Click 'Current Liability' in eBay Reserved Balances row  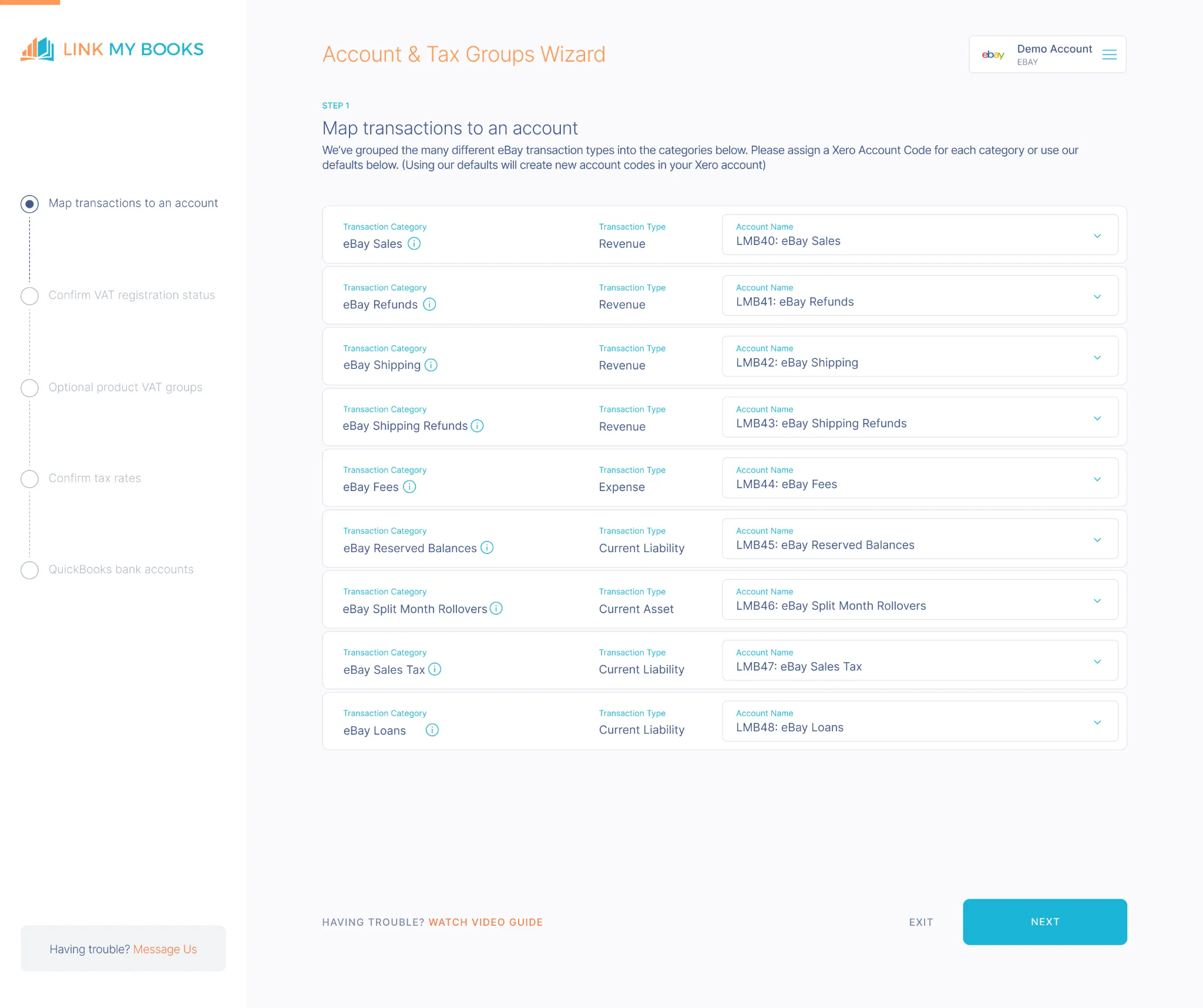tap(641, 548)
